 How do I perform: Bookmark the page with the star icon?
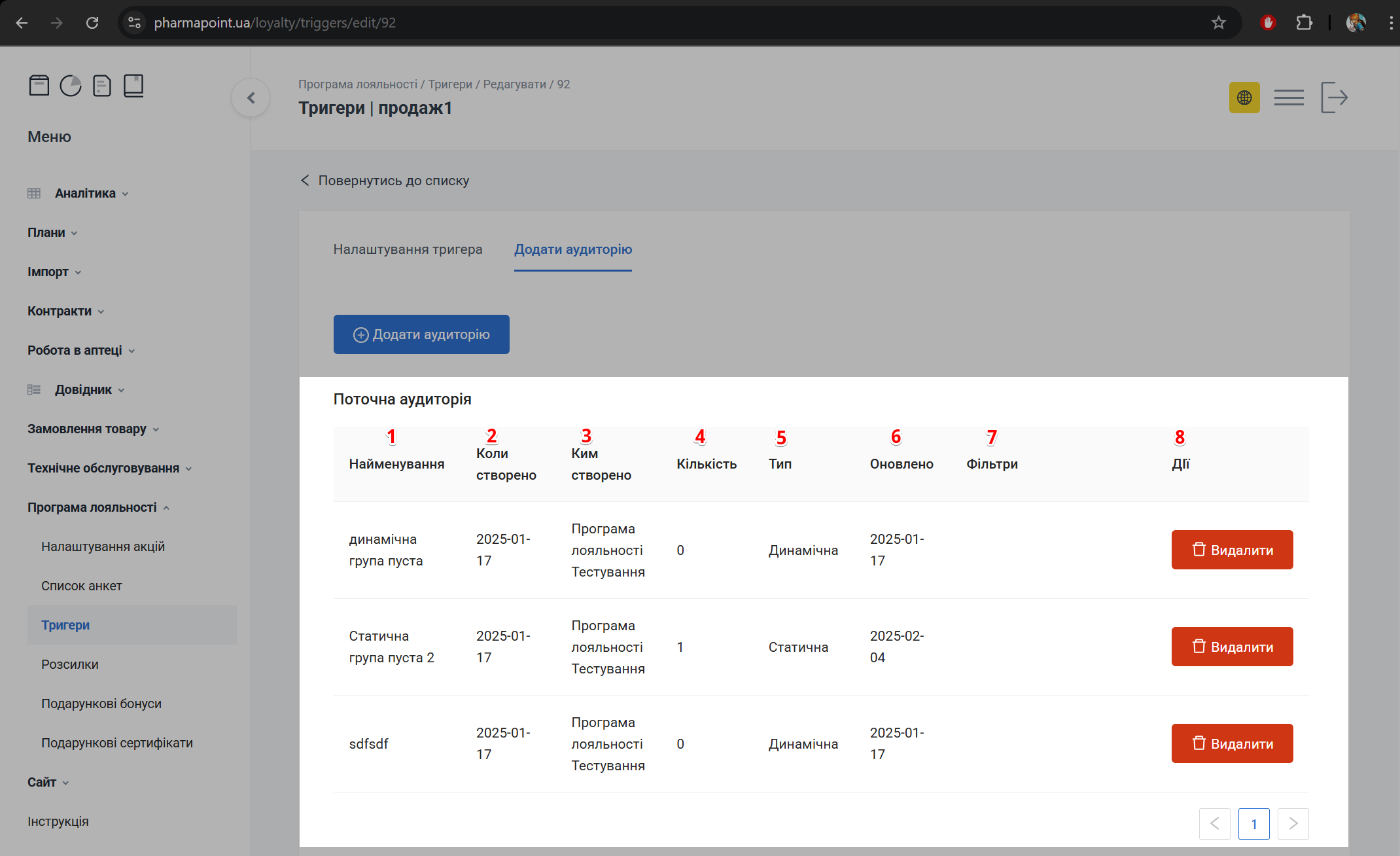1218,22
